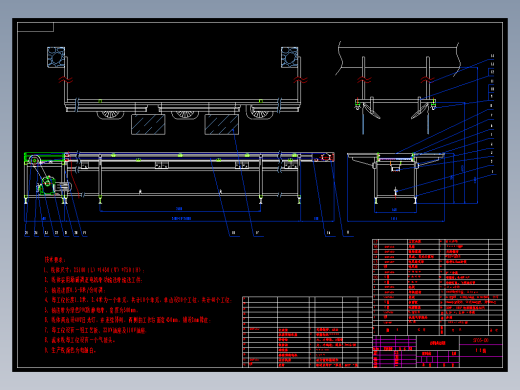Click the last line of red notes
Viewport: 520px width, 390px height.
pos(70,350)
